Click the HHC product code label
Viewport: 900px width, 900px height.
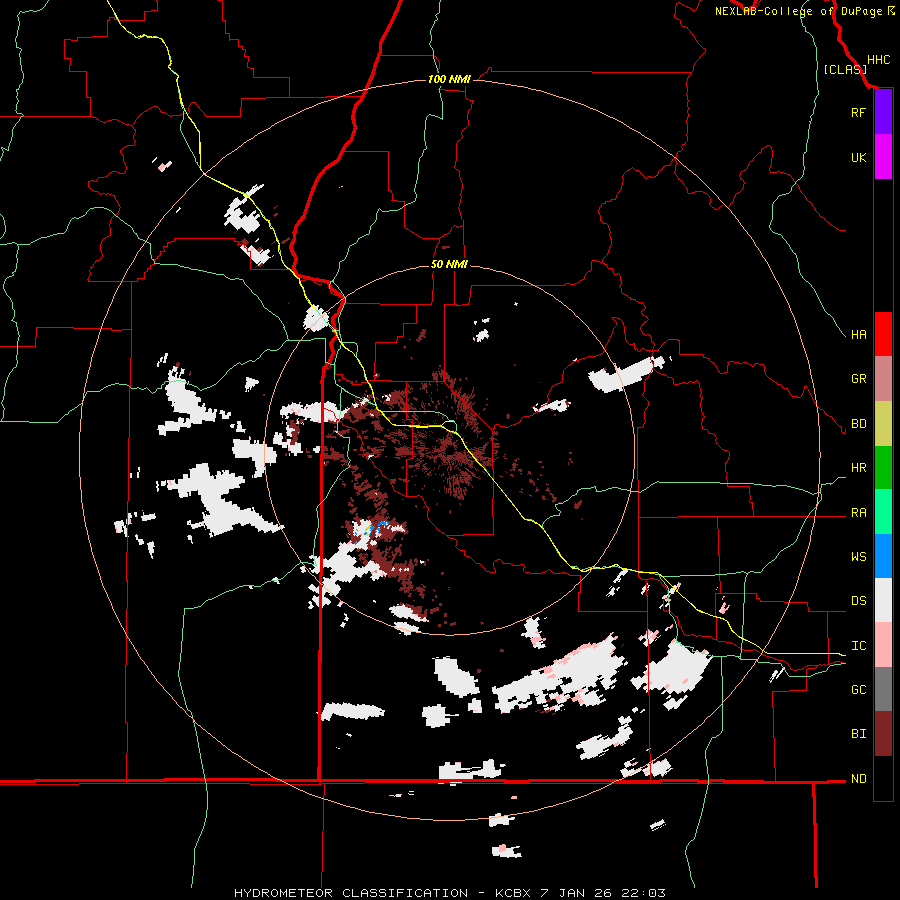coord(878,60)
